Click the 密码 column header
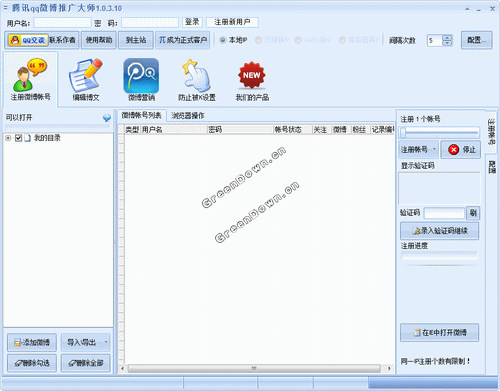The height and width of the screenshot is (391, 500). 240,129
